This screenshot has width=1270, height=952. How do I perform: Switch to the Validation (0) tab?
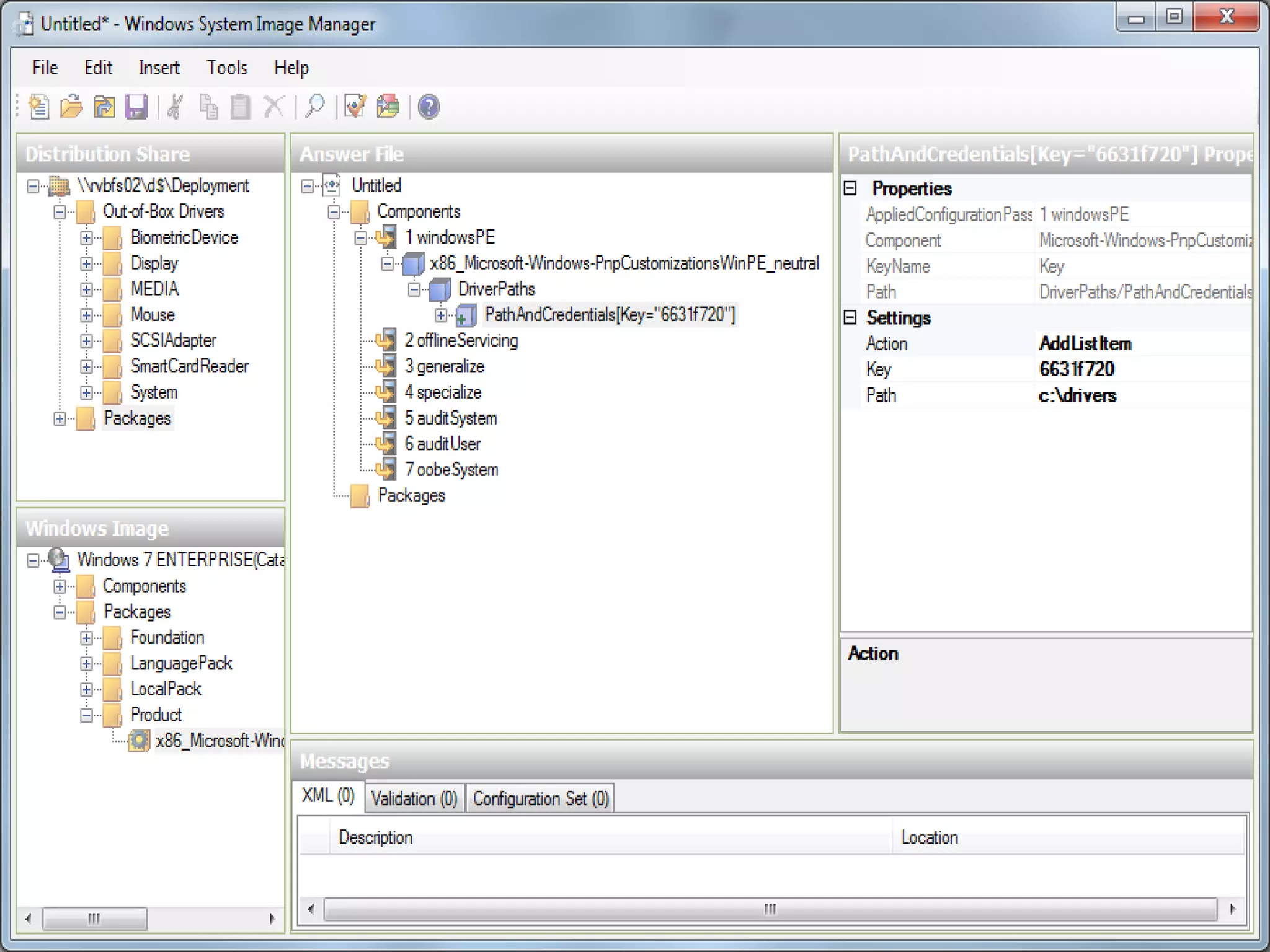tap(414, 799)
